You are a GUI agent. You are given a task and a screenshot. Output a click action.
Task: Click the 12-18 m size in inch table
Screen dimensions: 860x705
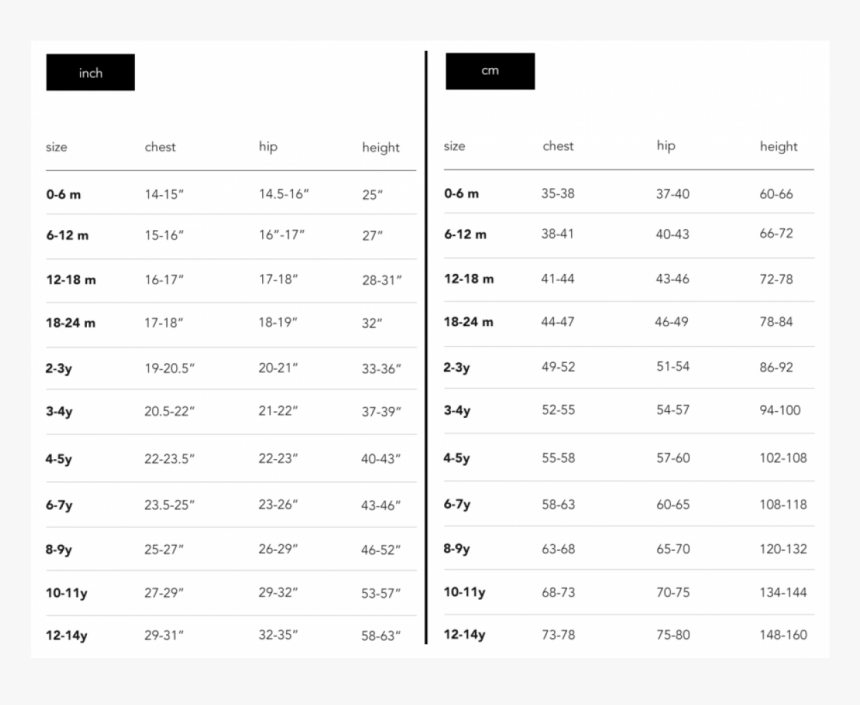(x=71, y=280)
